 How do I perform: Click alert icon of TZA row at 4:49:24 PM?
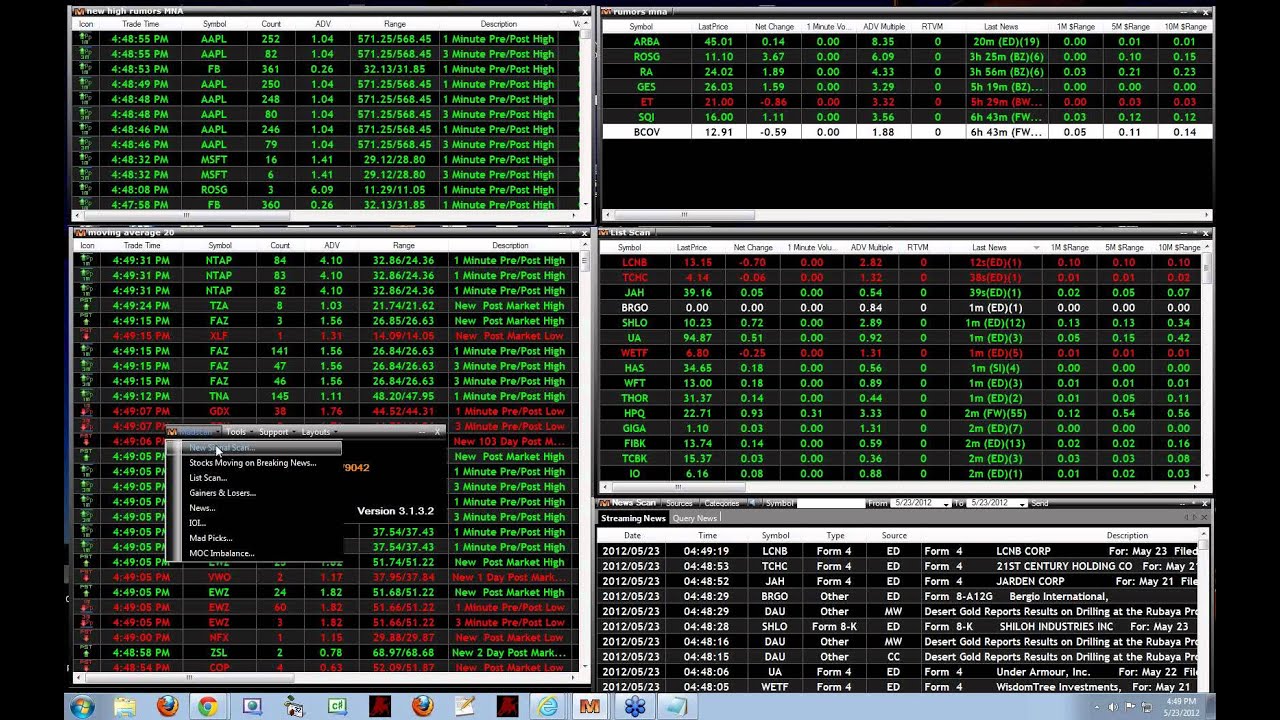point(86,305)
